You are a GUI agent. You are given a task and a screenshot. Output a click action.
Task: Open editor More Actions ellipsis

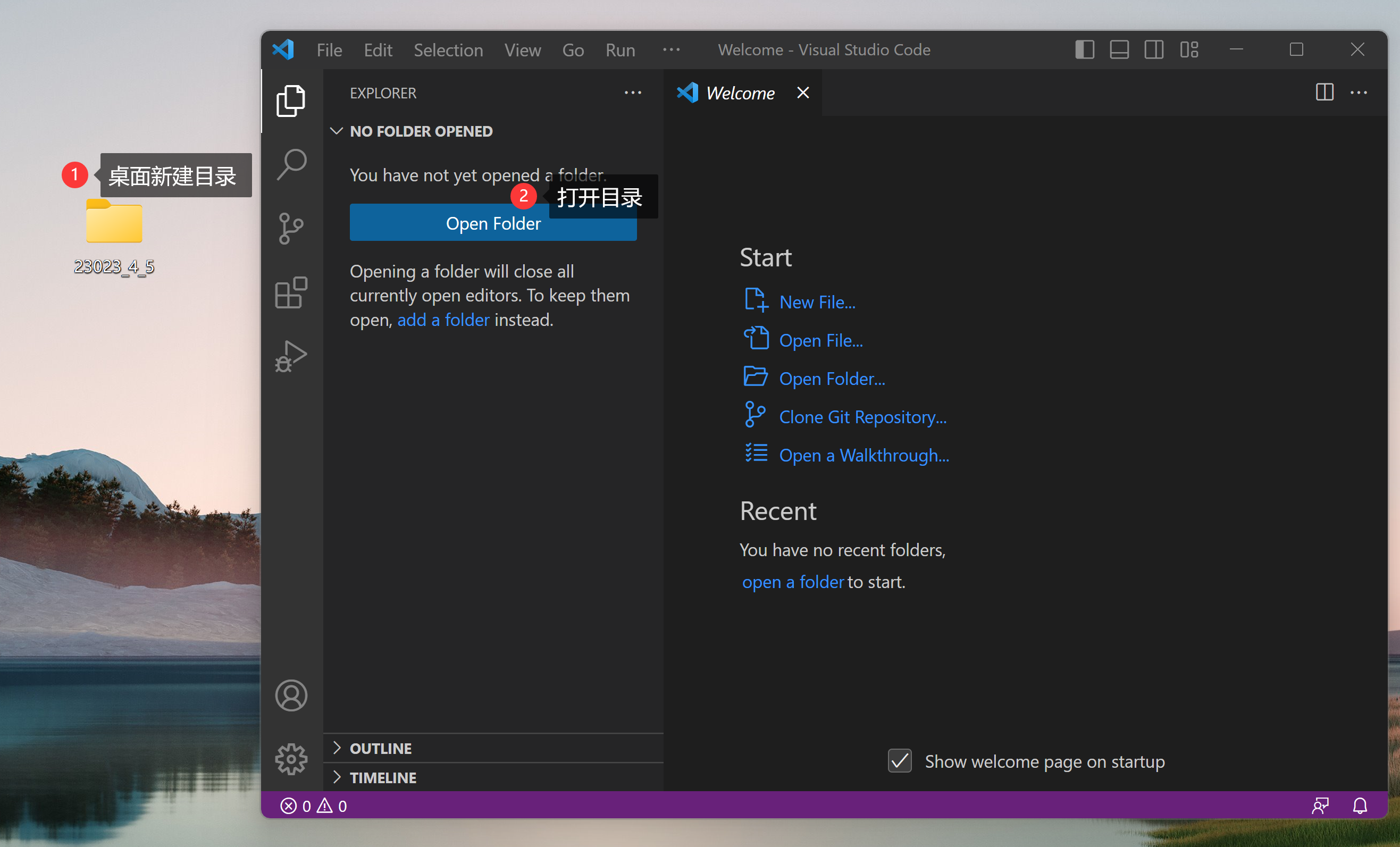(x=1359, y=93)
